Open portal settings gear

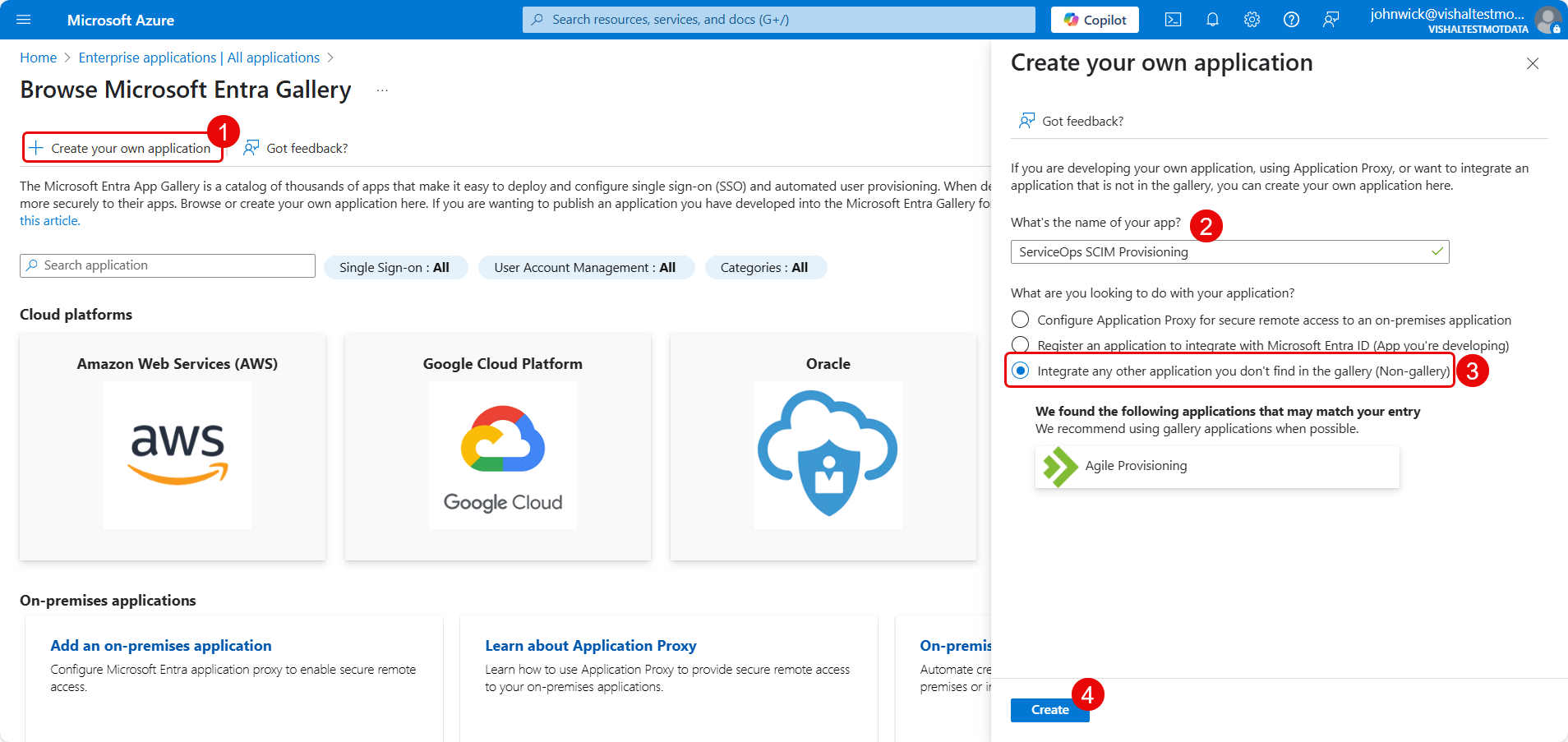(x=1252, y=20)
